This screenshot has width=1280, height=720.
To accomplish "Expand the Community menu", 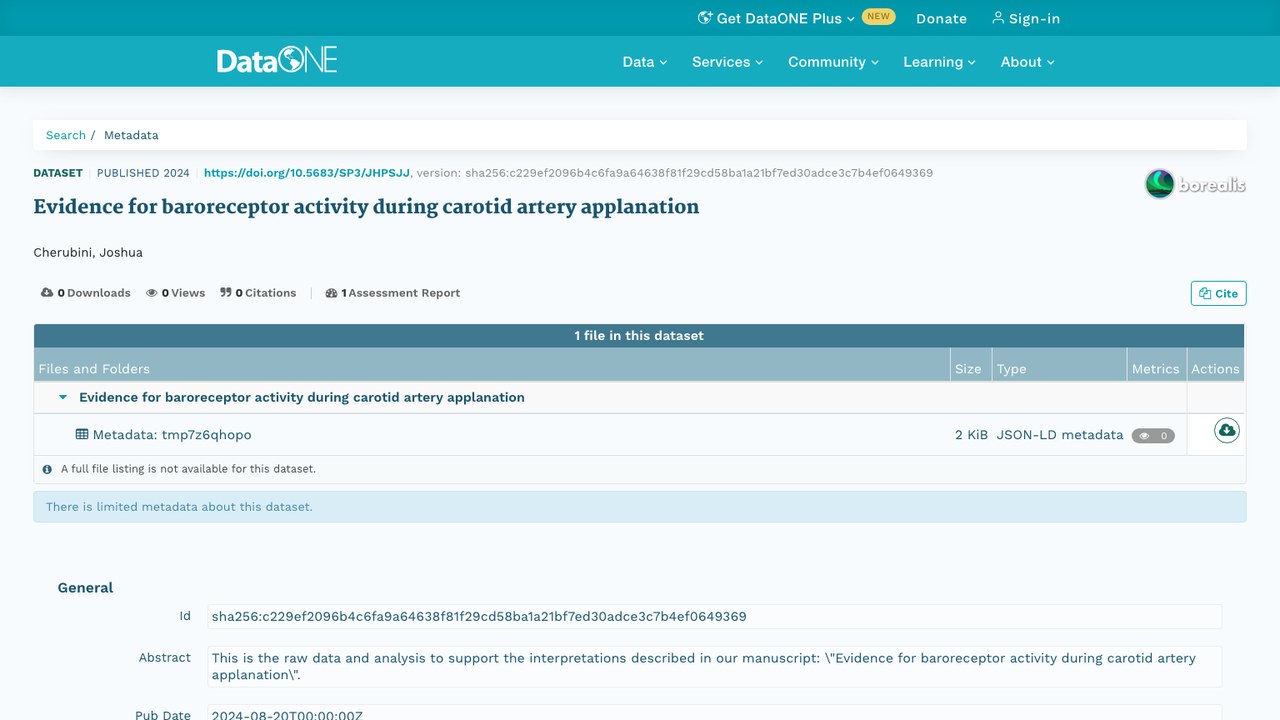I will [833, 62].
